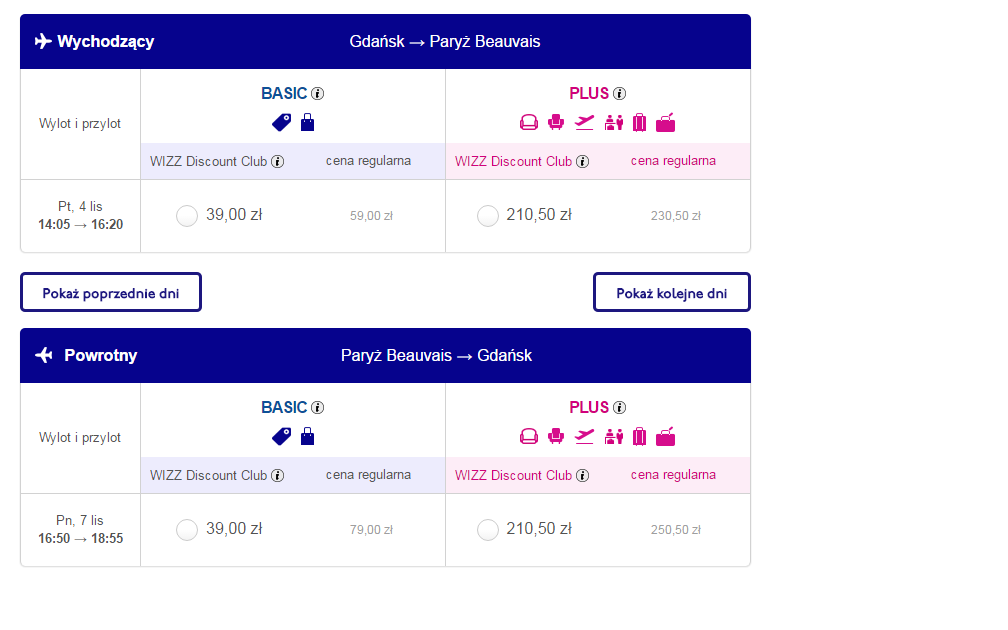The image size is (1008, 630).
Task: Select outbound BASIC fare 39,00 zł
Action: [x=187, y=216]
